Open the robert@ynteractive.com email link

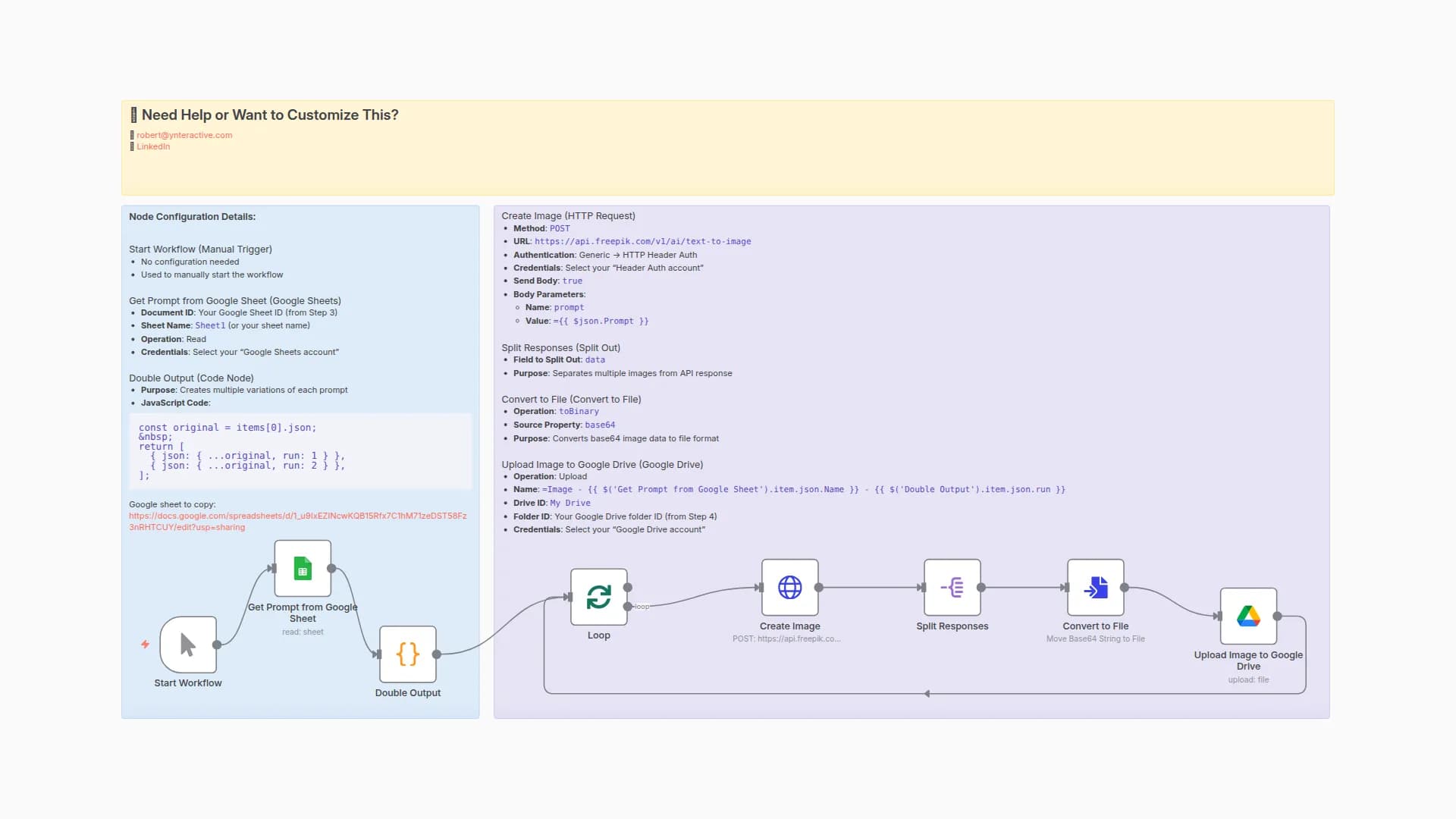point(184,134)
